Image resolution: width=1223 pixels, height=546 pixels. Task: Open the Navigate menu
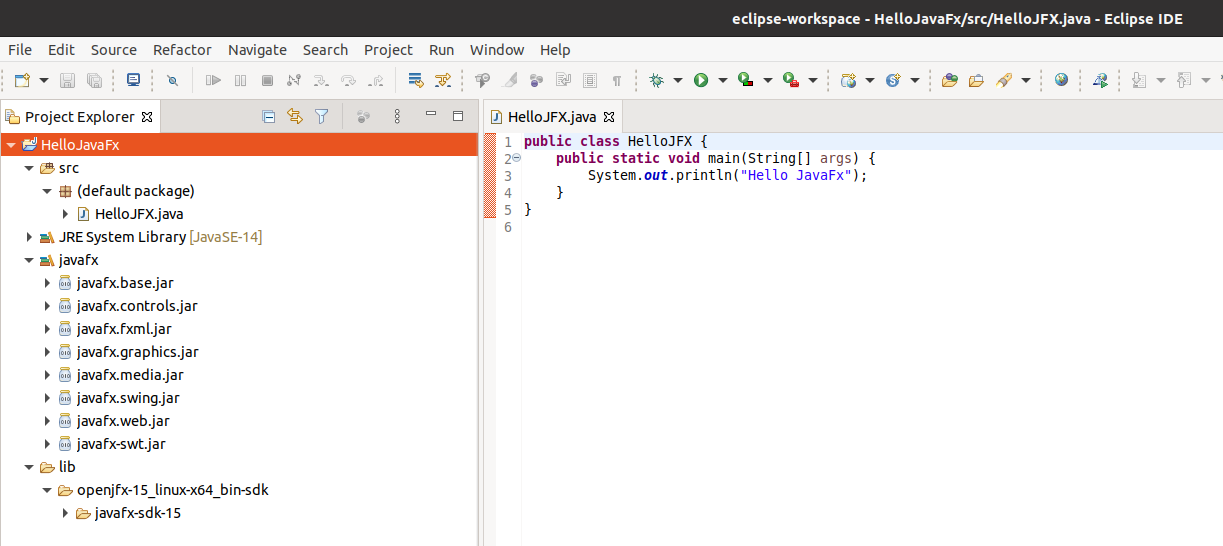click(257, 50)
